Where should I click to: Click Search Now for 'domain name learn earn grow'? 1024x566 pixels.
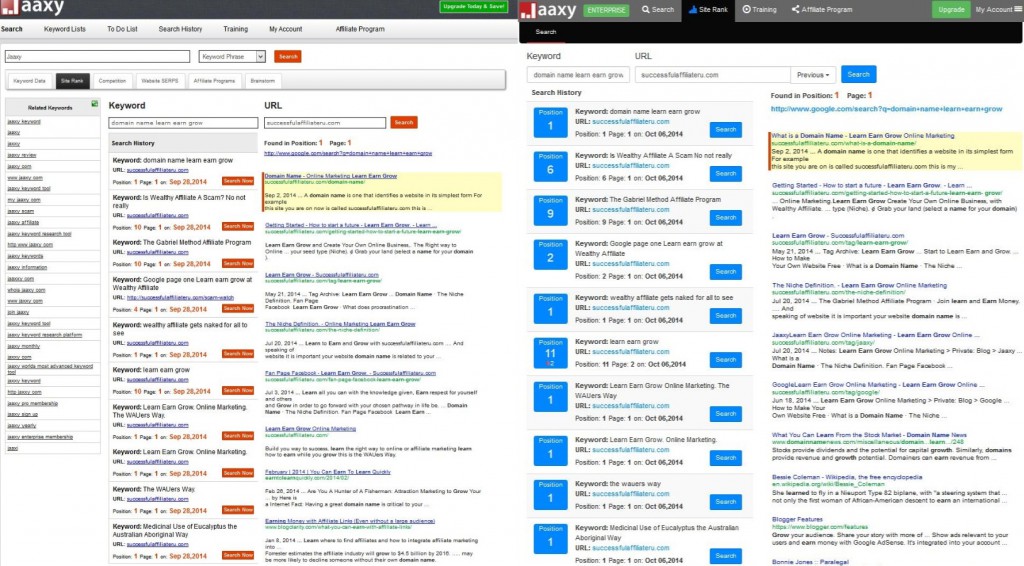(238, 181)
